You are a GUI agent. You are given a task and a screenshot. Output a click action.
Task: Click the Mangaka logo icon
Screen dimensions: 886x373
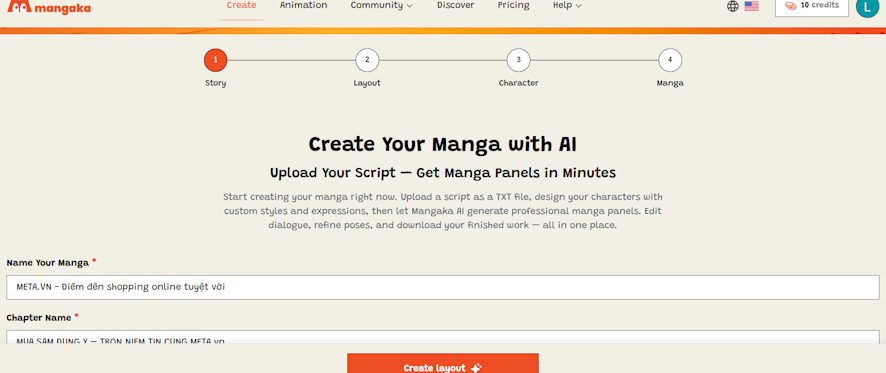[19, 6]
